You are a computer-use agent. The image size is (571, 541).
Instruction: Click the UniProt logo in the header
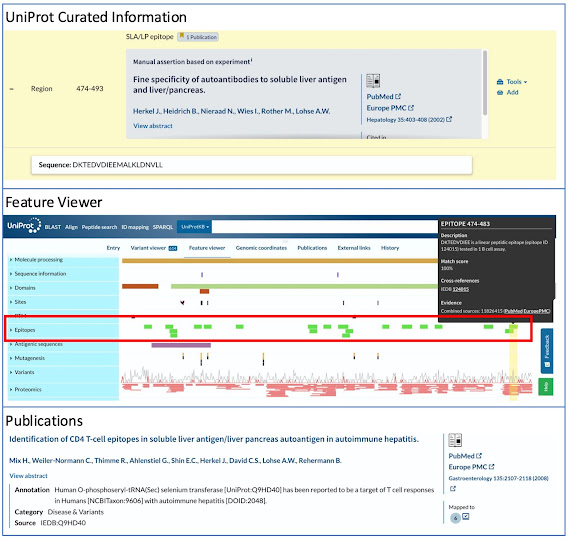[x=24, y=225]
